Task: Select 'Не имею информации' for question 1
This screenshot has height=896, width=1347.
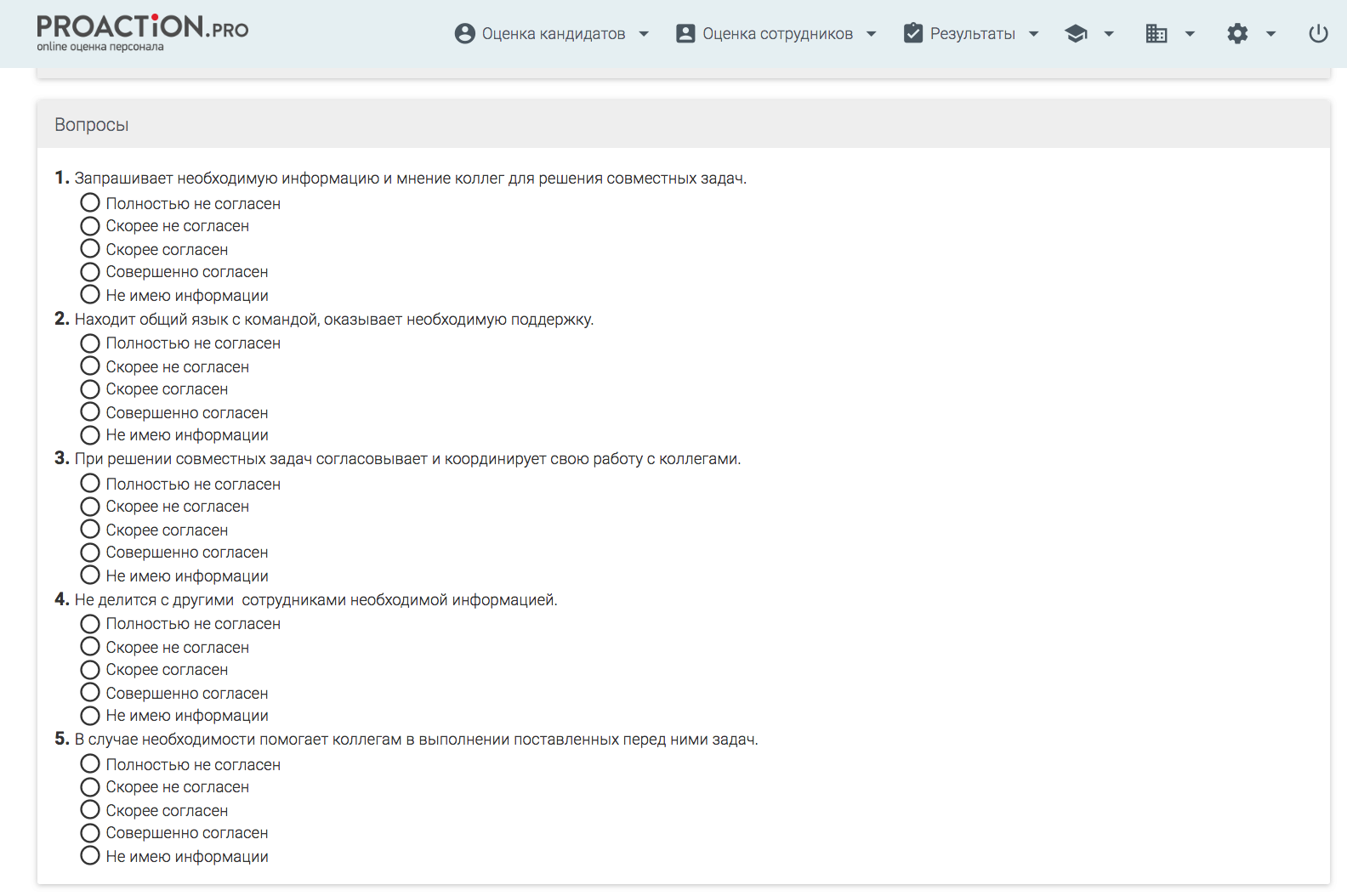Action: pos(90,294)
